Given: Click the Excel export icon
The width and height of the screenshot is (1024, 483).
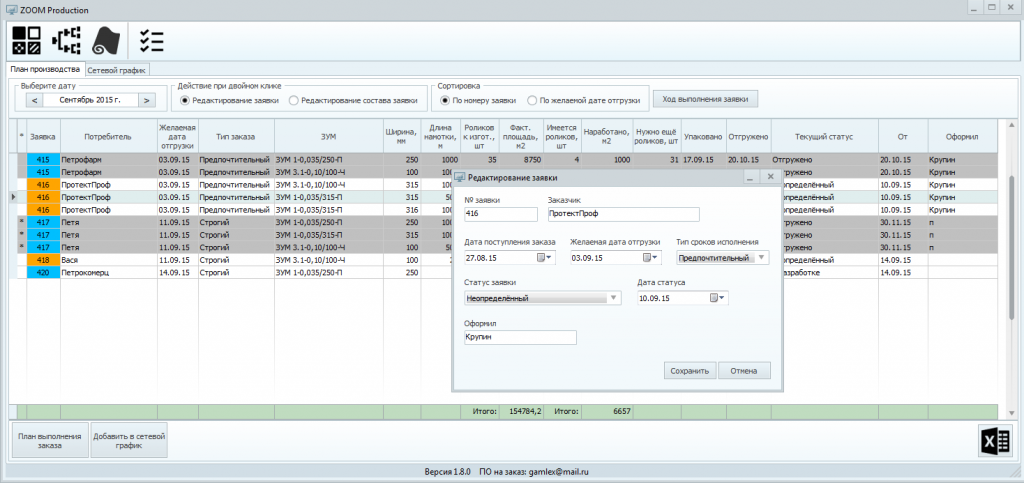Looking at the screenshot, I should (993, 440).
